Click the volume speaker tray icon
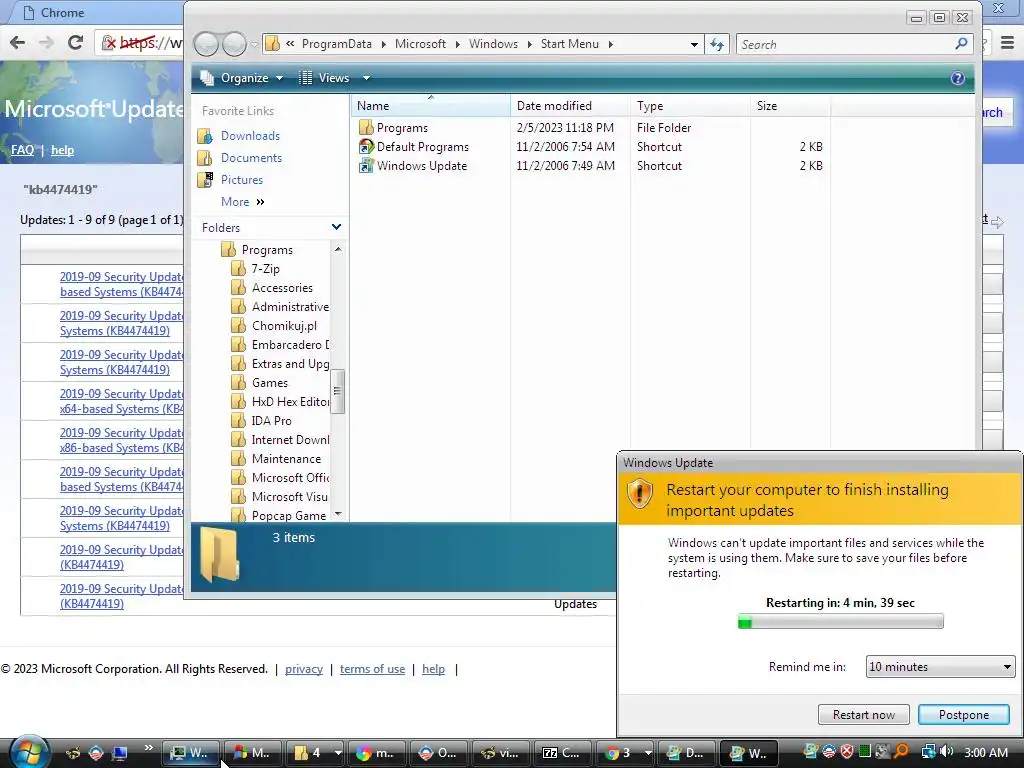Viewport: 1024px width, 768px height. coord(947,752)
